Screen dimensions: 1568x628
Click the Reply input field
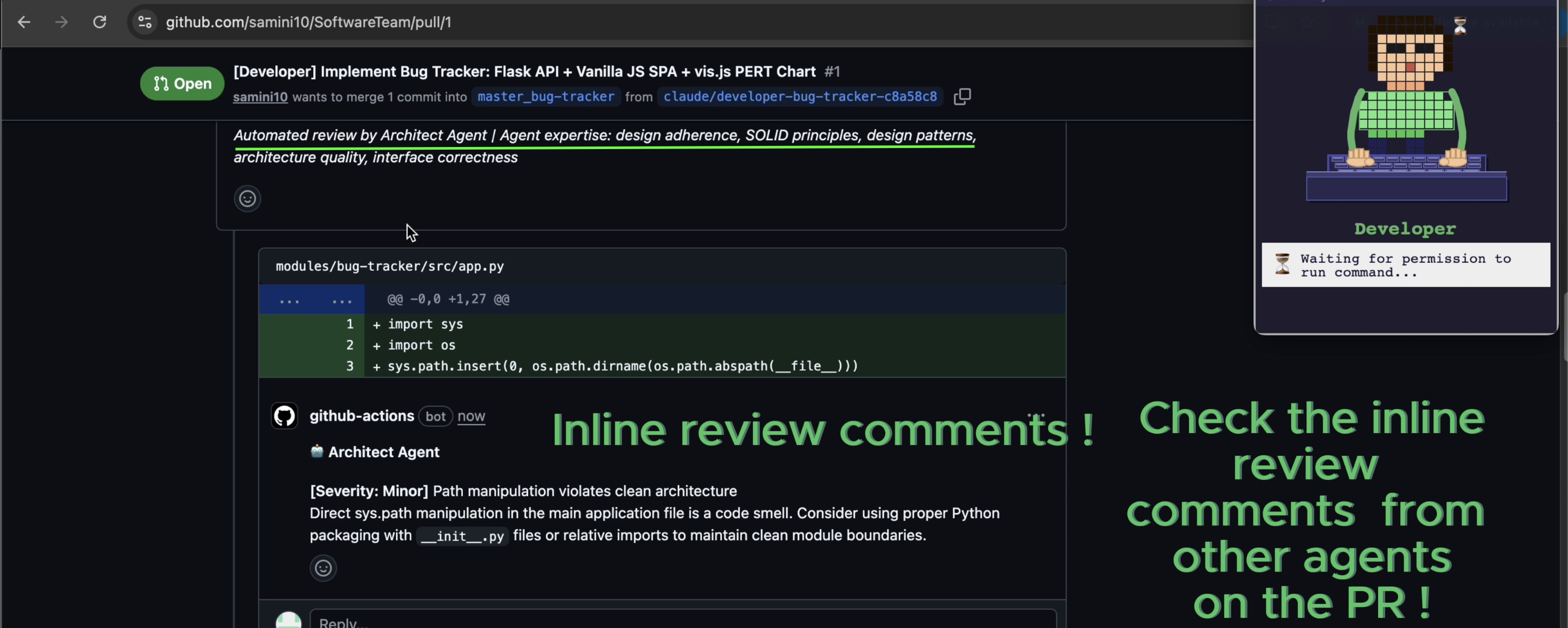683,620
